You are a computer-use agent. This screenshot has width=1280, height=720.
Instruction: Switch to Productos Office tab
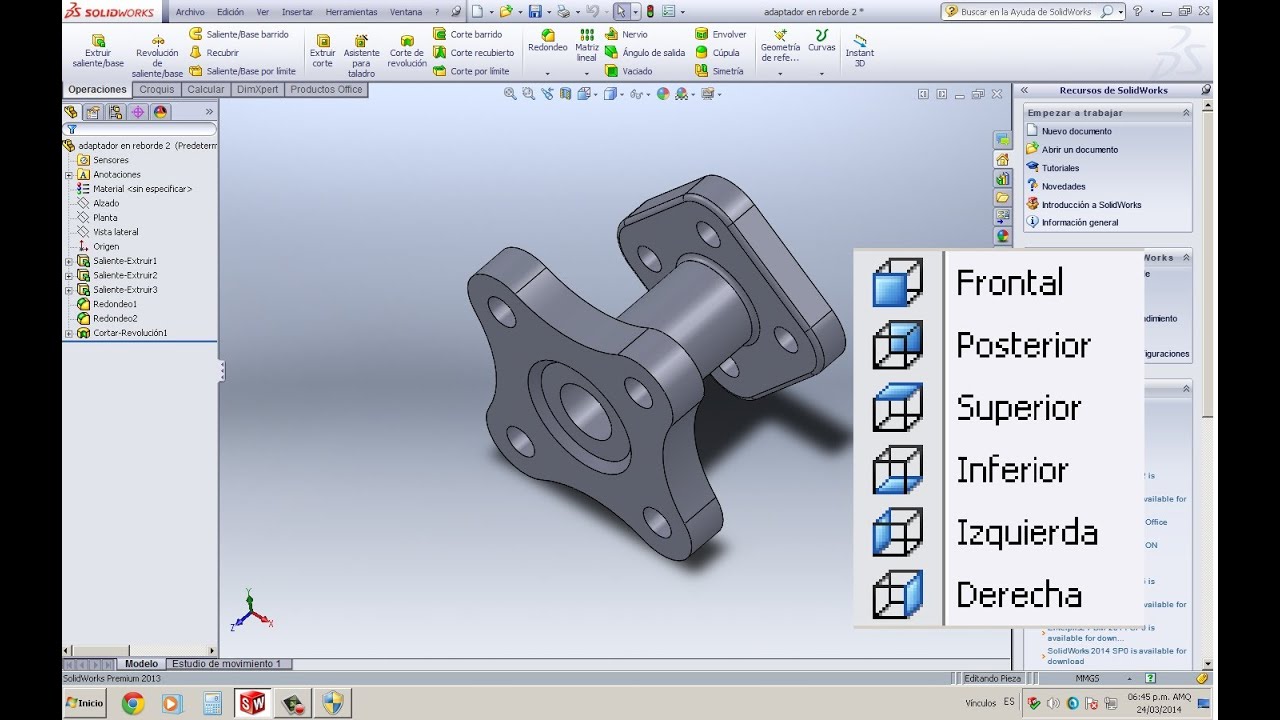(x=326, y=89)
